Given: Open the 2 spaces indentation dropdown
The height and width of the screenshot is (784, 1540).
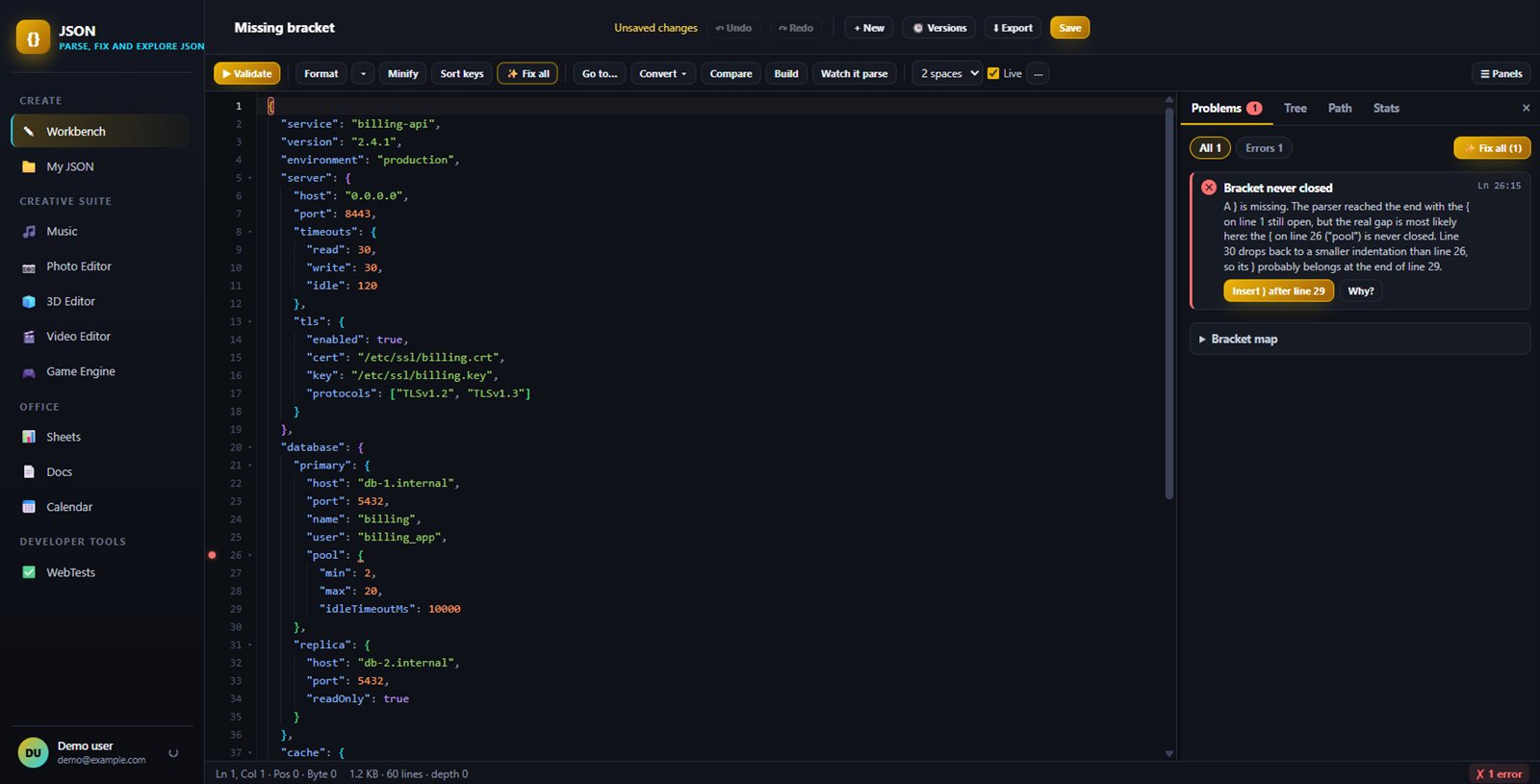Looking at the screenshot, I should pos(949,73).
